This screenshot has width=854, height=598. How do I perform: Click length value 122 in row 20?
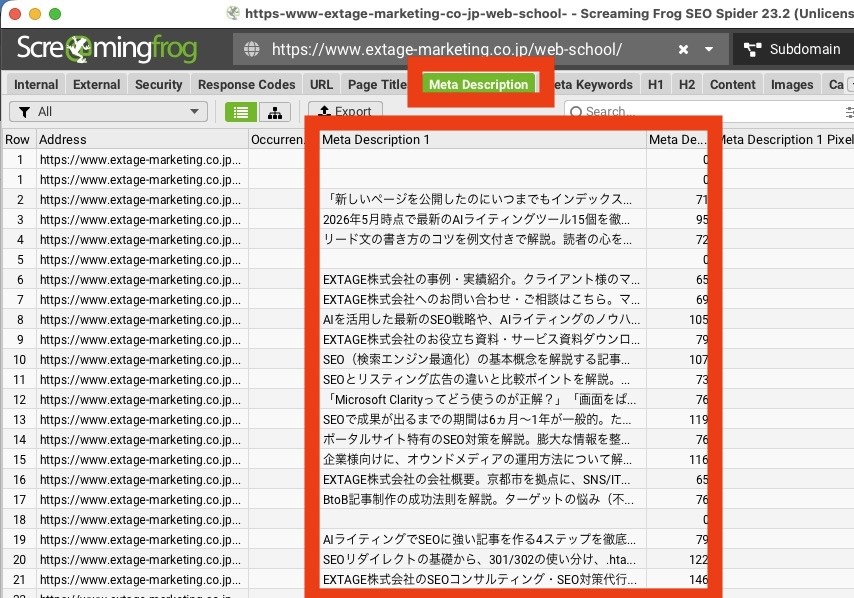click(698, 560)
